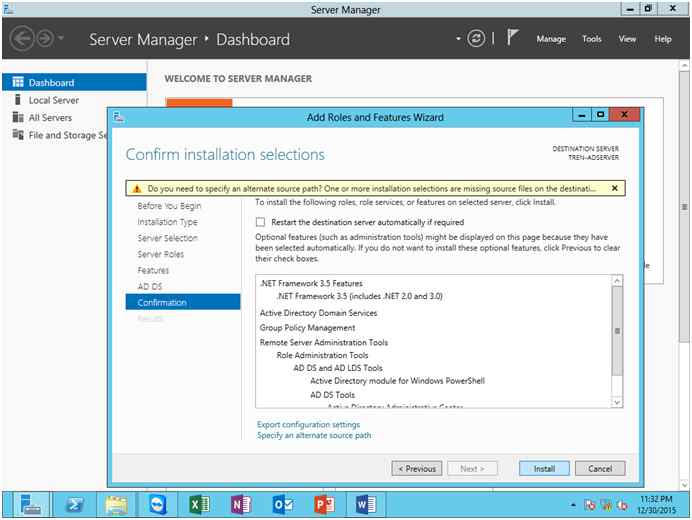Click the Install button

coord(544,469)
